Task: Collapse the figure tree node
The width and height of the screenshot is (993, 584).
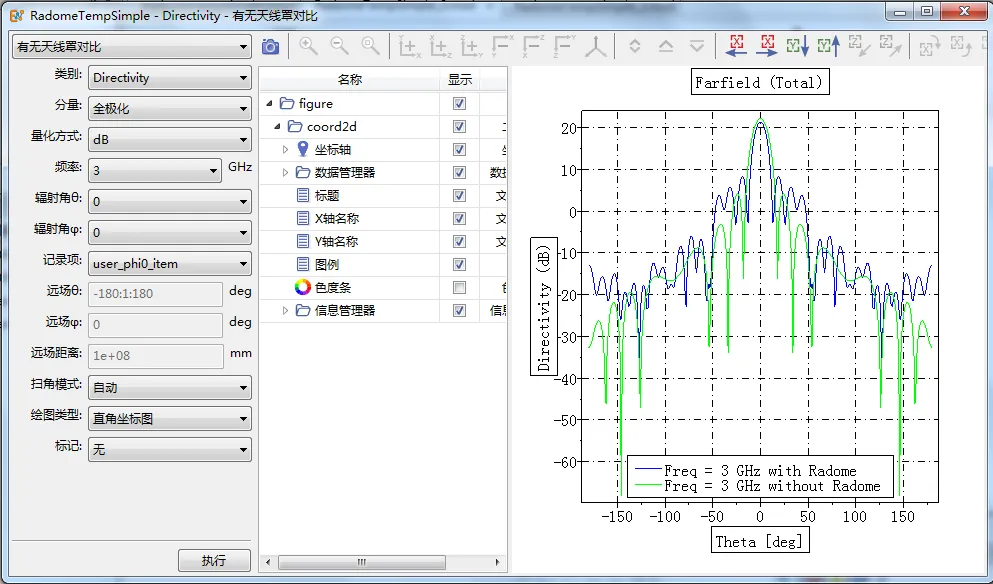Action: (270, 103)
